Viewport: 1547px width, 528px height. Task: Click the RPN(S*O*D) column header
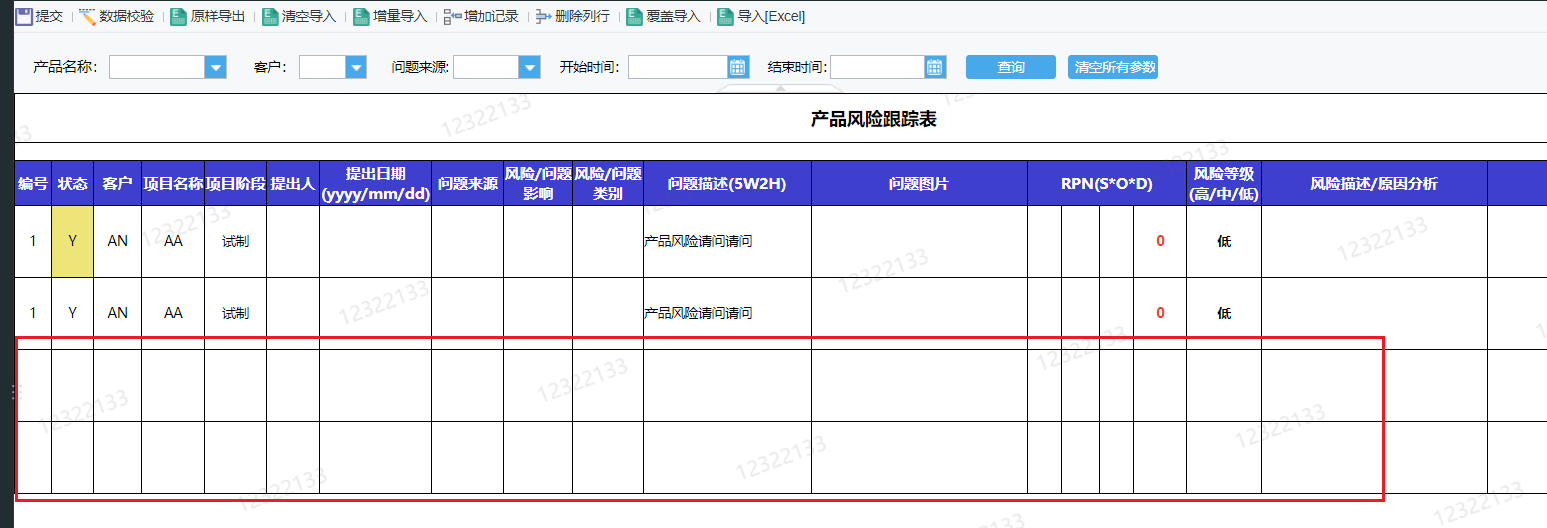(1107, 184)
